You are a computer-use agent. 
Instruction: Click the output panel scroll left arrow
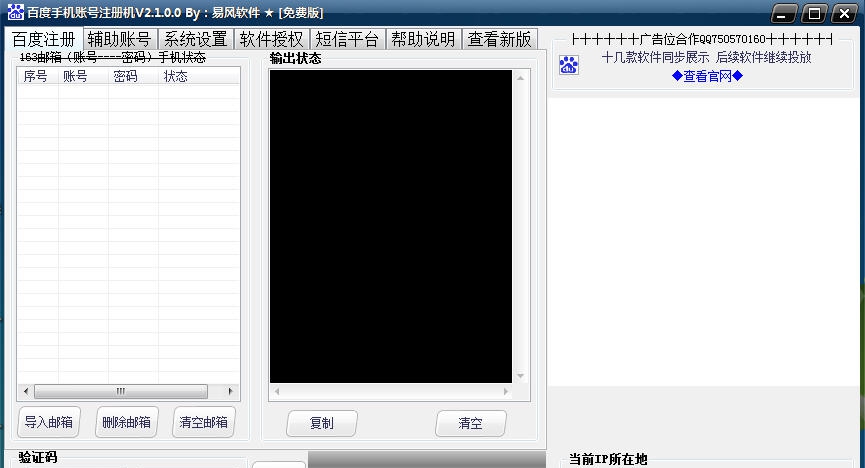point(277,391)
